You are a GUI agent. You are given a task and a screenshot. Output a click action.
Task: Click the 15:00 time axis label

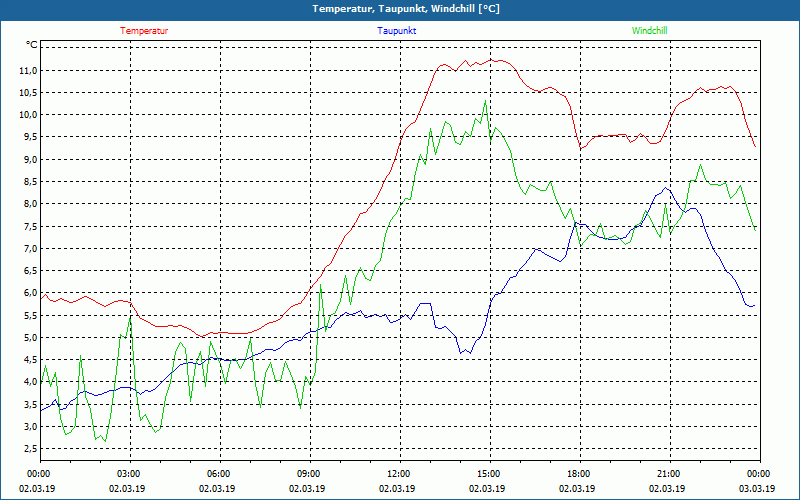pos(490,474)
